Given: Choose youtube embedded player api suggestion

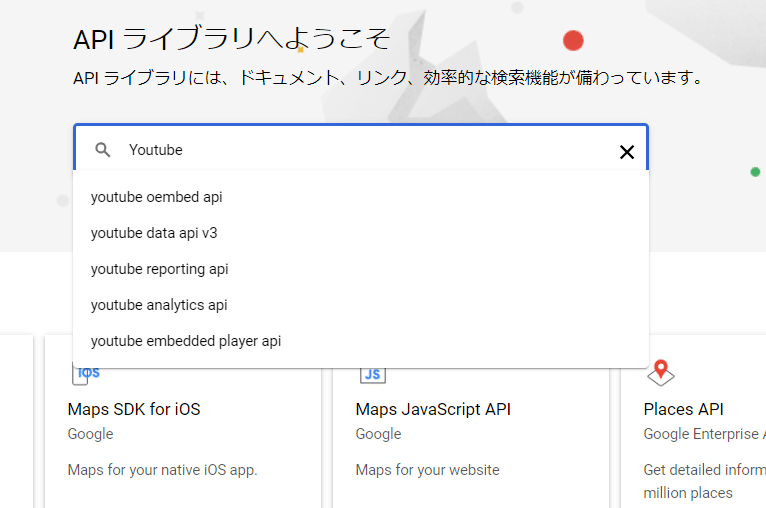Looking at the screenshot, I should coord(186,341).
